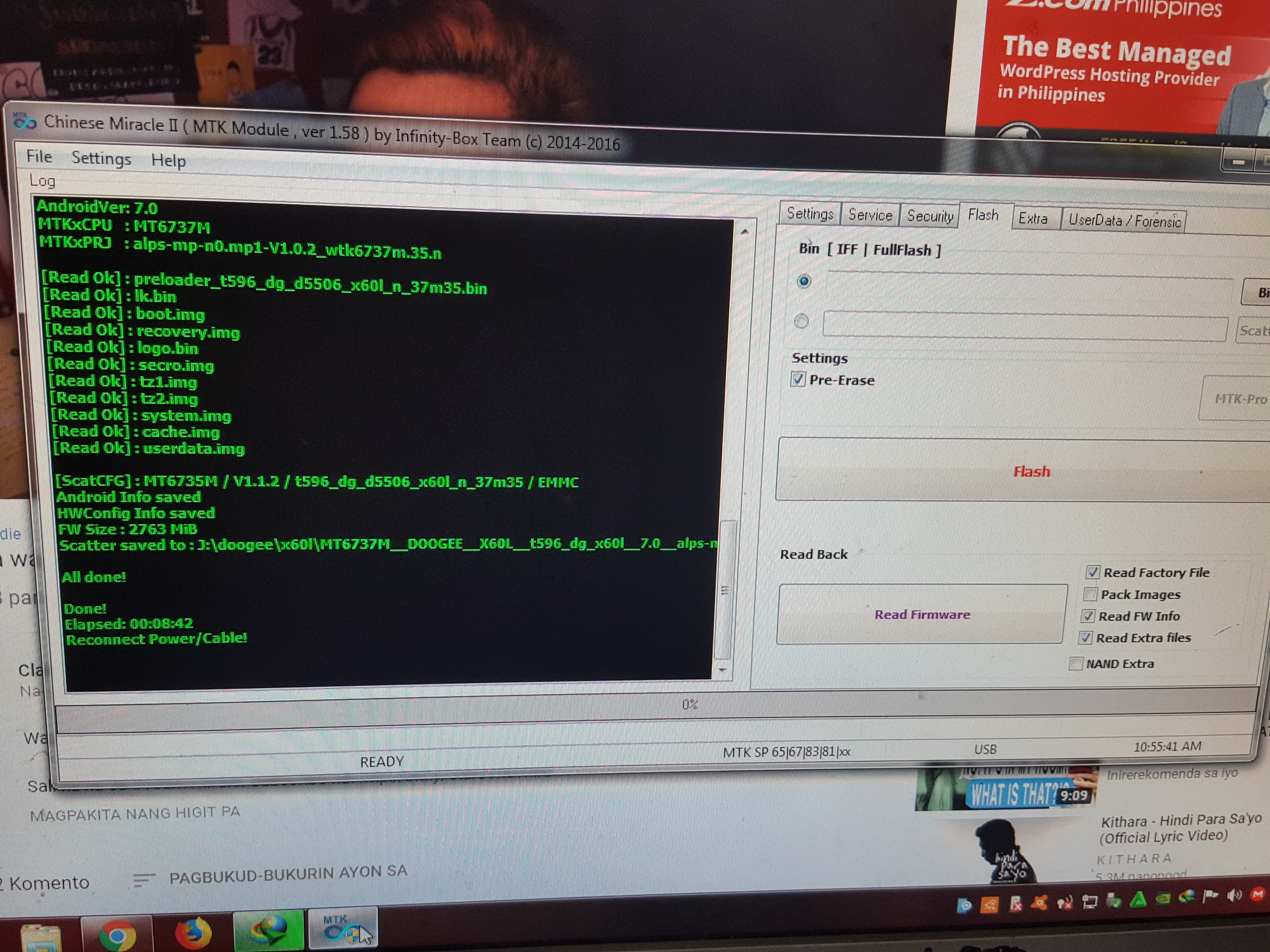Select the second scatter file radio button
The height and width of the screenshot is (952, 1270).
[x=801, y=321]
